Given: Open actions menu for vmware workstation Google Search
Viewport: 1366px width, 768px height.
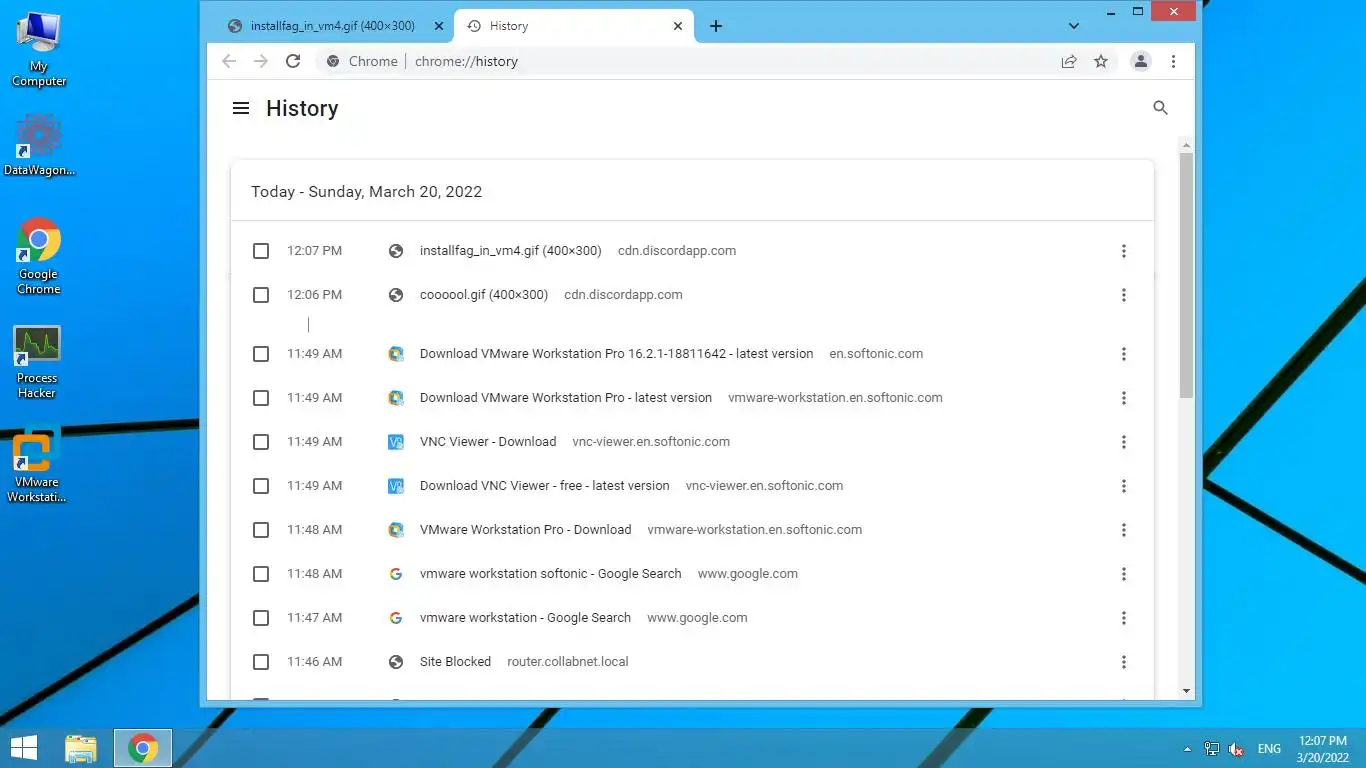Looking at the screenshot, I should pos(1124,618).
